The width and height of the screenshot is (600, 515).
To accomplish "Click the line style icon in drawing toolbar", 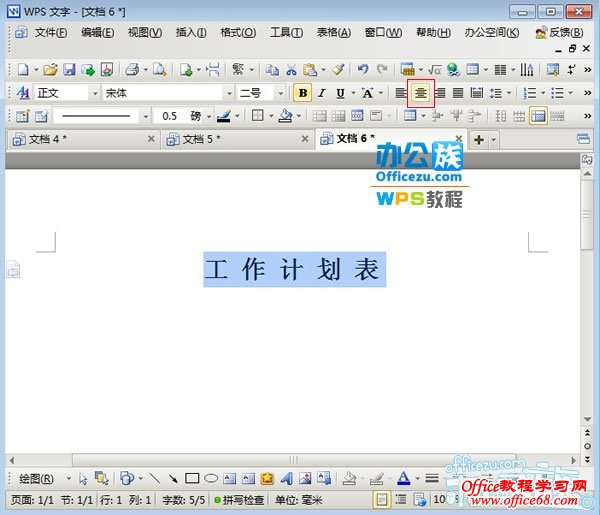I will pyautogui.click(x=432, y=478).
